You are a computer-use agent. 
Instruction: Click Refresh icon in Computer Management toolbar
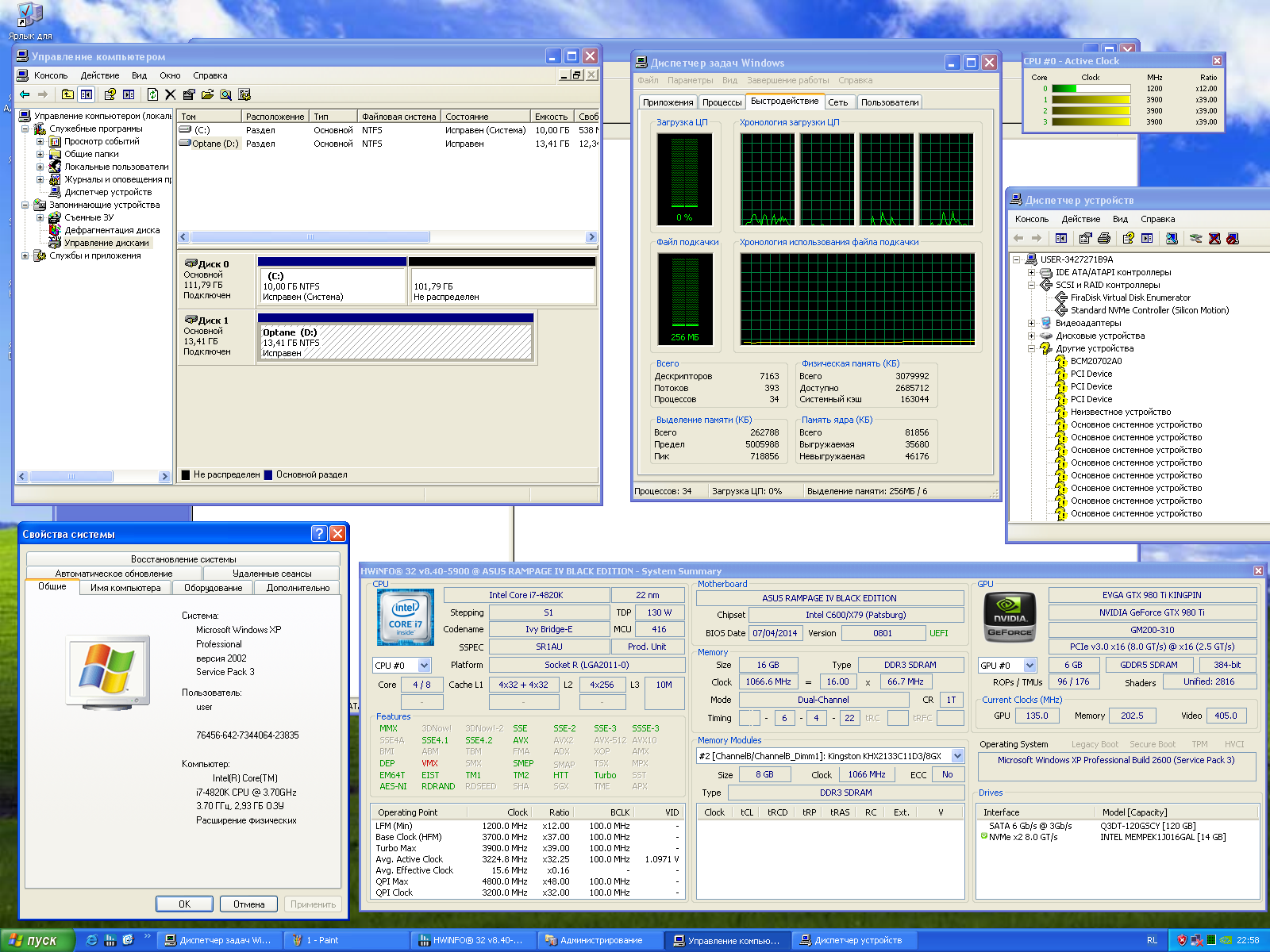[x=152, y=94]
